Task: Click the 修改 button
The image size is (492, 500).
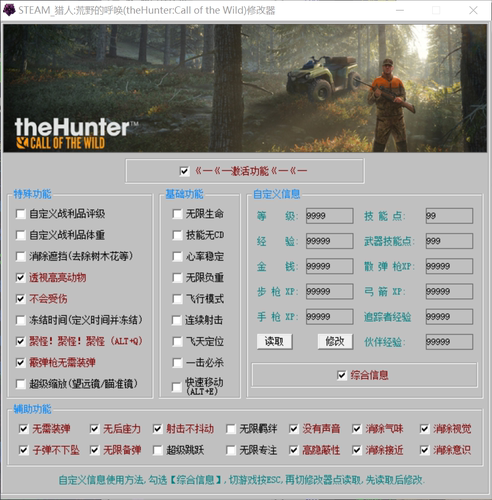Action: pyautogui.click(x=335, y=342)
